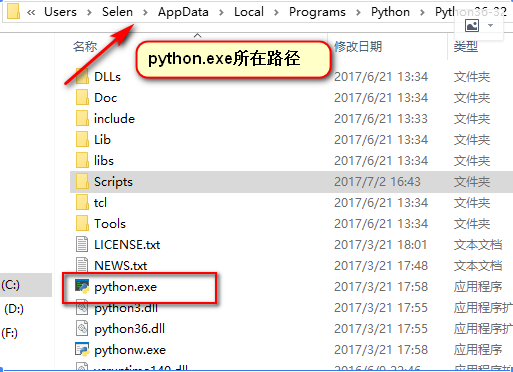Jump to Programs in breadcrumb
Viewport: 513px width, 372px height.
pos(317,12)
